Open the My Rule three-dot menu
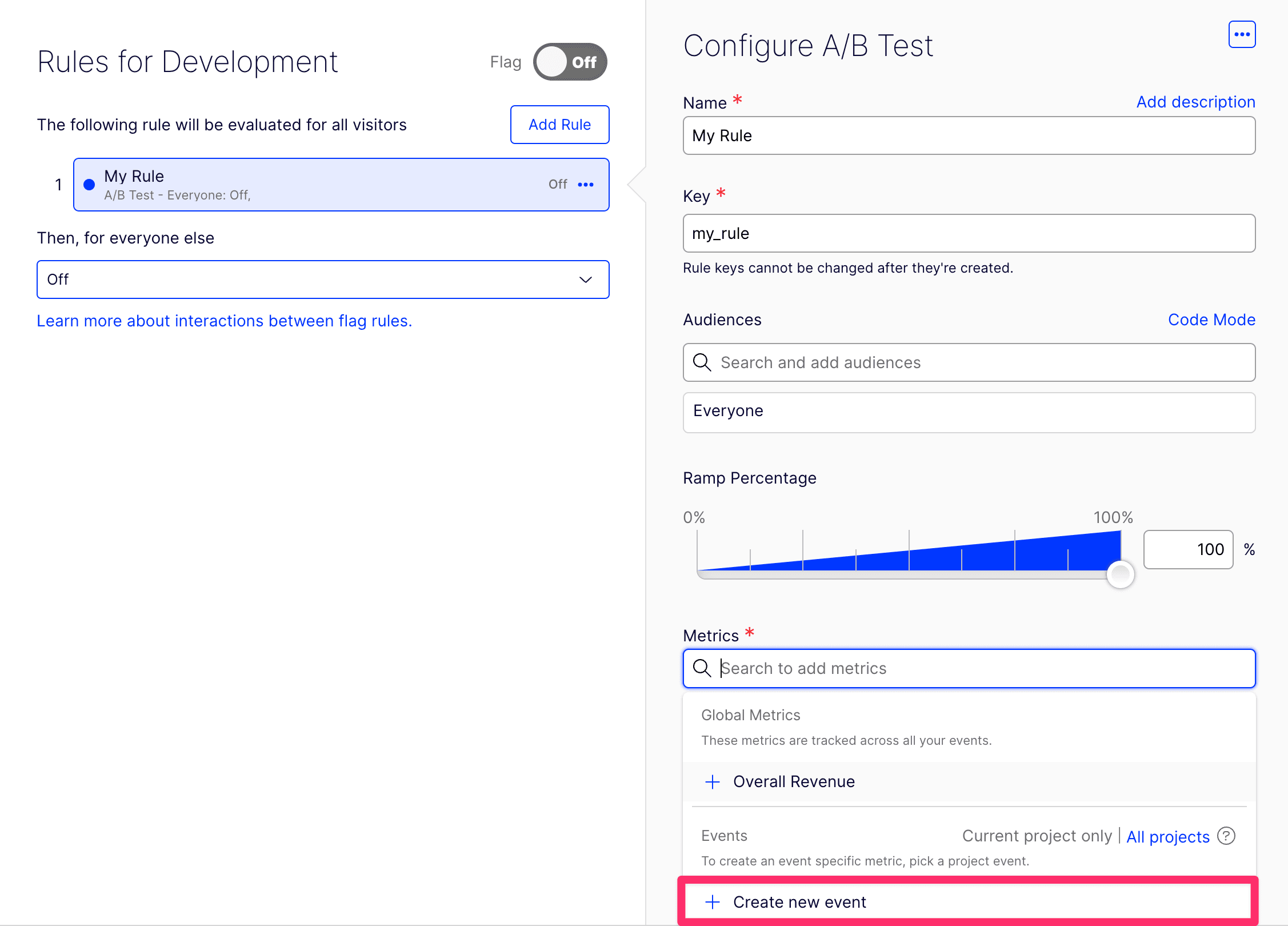The width and height of the screenshot is (1288, 926). pos(586,185)
